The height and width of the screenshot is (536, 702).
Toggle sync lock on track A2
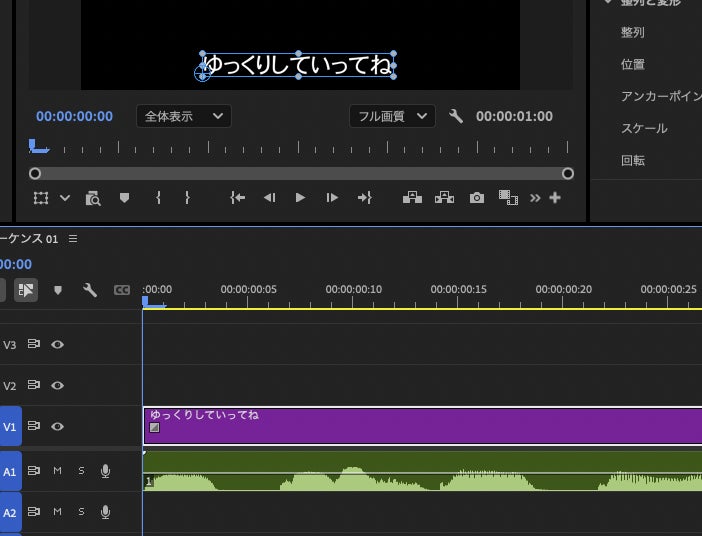(34, 511)
